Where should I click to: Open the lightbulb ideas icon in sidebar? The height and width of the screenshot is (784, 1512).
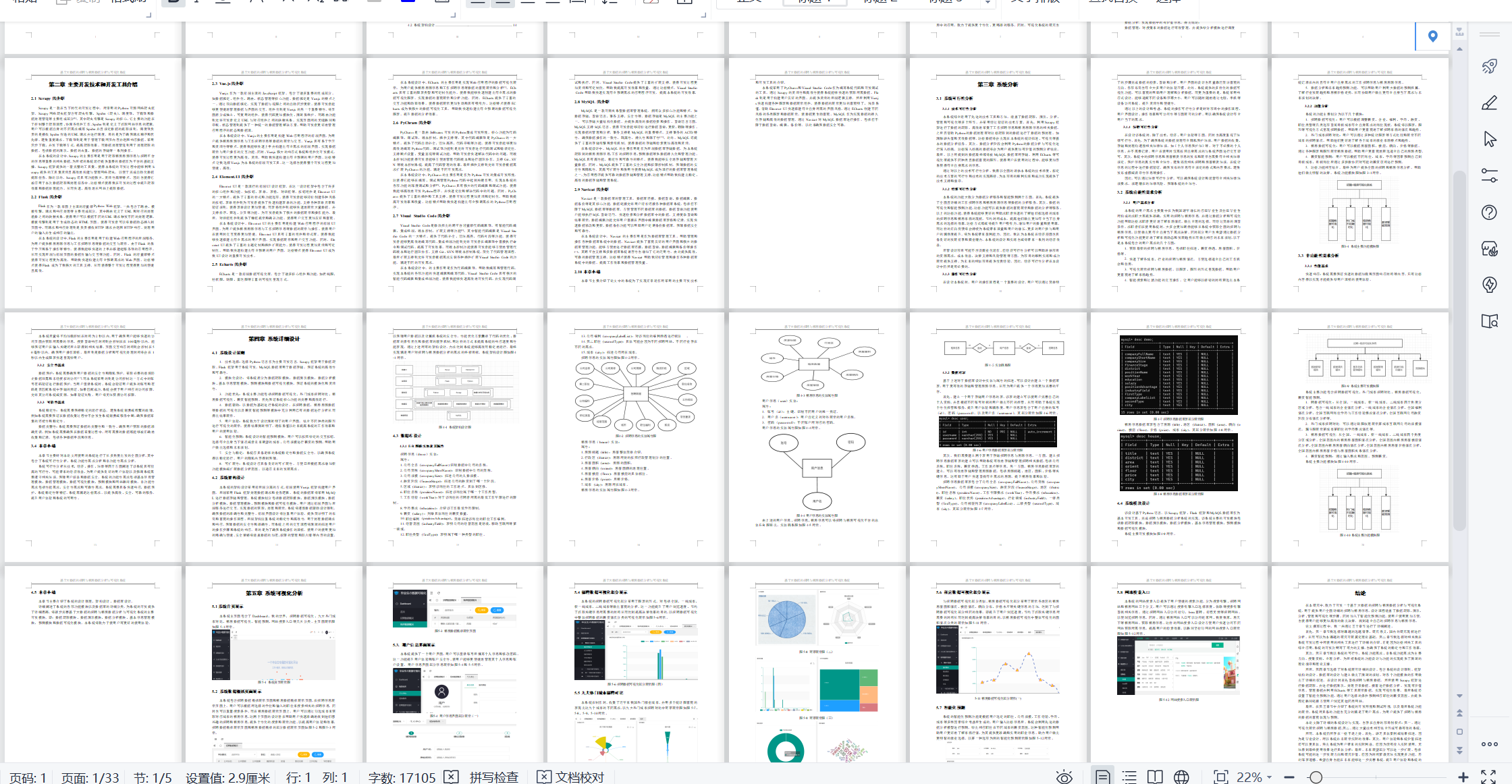1490,285
